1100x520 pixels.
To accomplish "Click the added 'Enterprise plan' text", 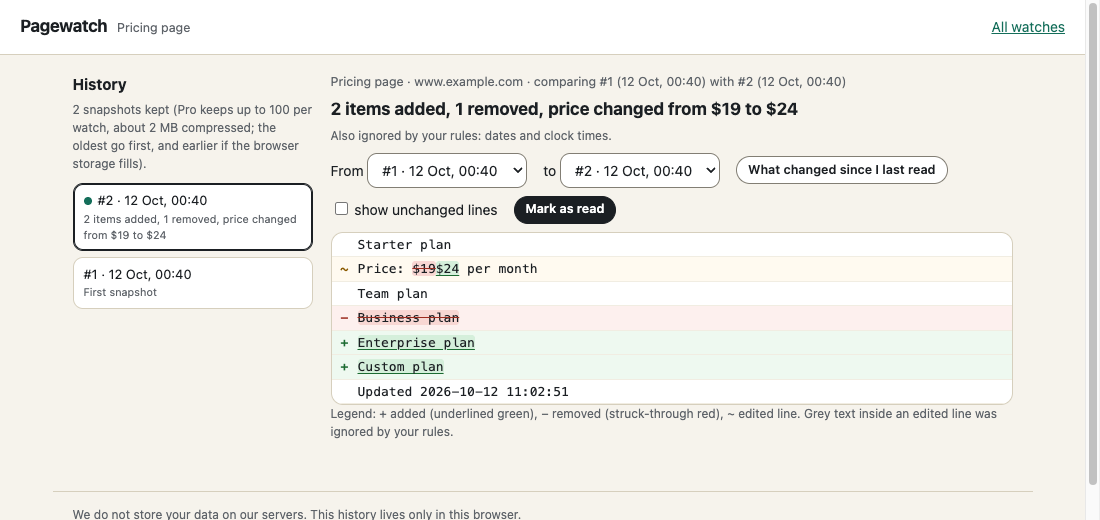I will coord(416,342).
